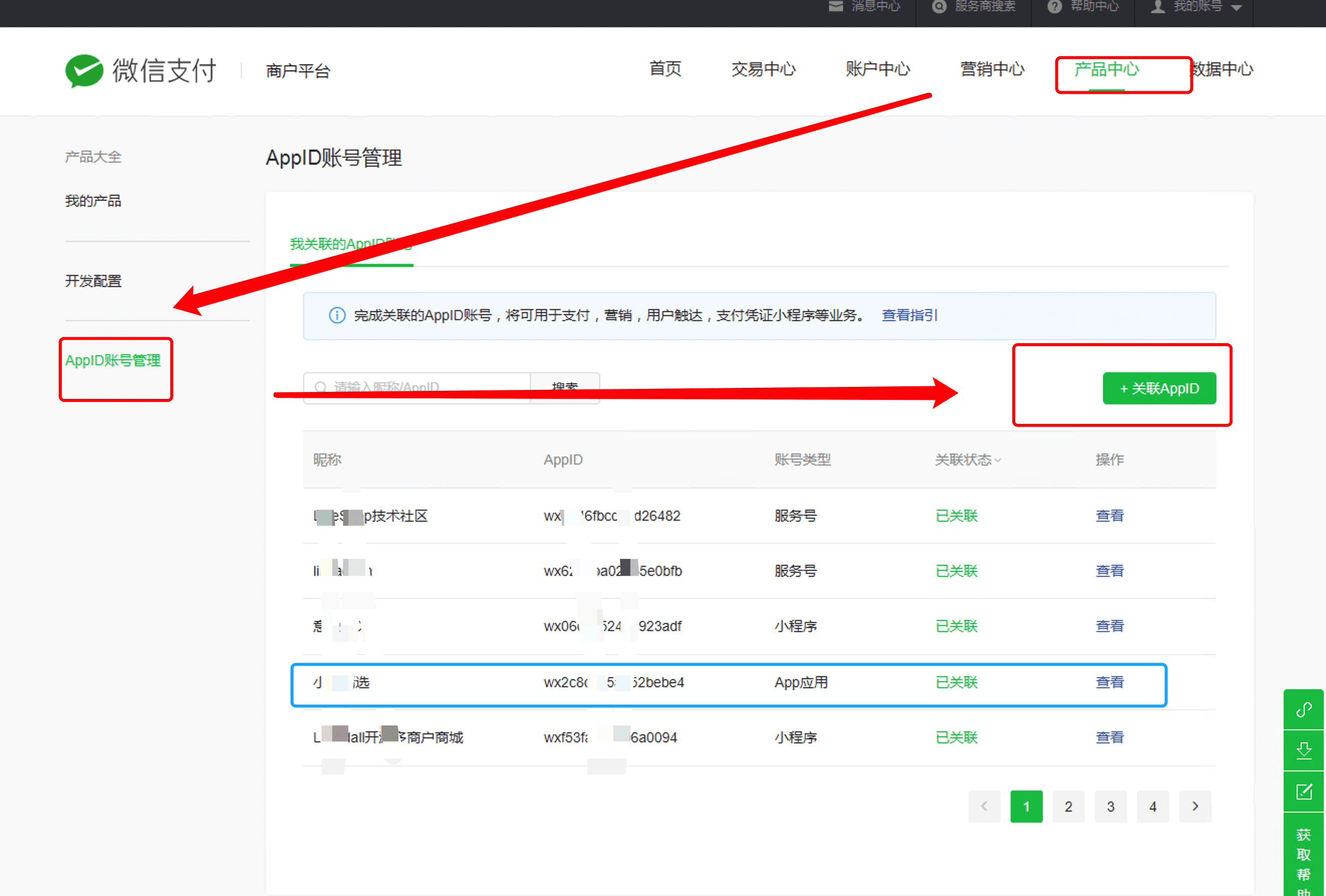The height and width of the screenshot is (896, 1326).
Task: Click the AppID ending in d26482
Action: point(612,516)
